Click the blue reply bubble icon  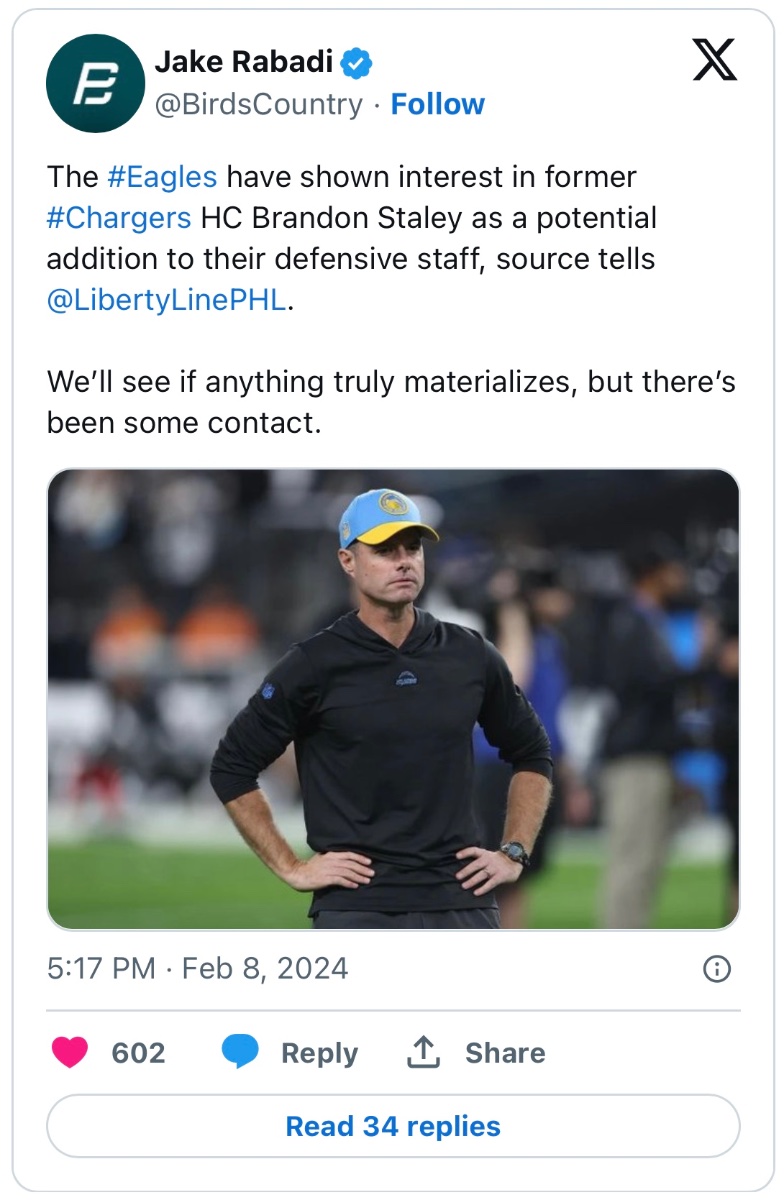[240, 1052]
